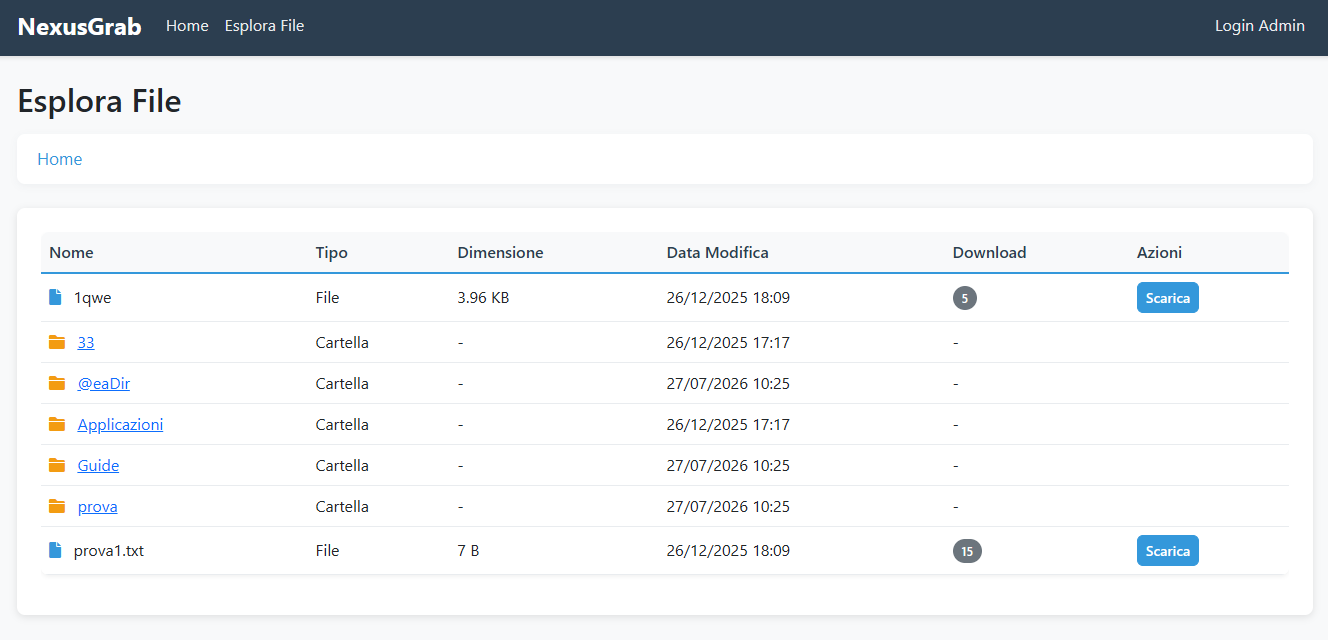Click the Cartella type cell for @eaDir
1328x640 pixels.
[342, 383]
